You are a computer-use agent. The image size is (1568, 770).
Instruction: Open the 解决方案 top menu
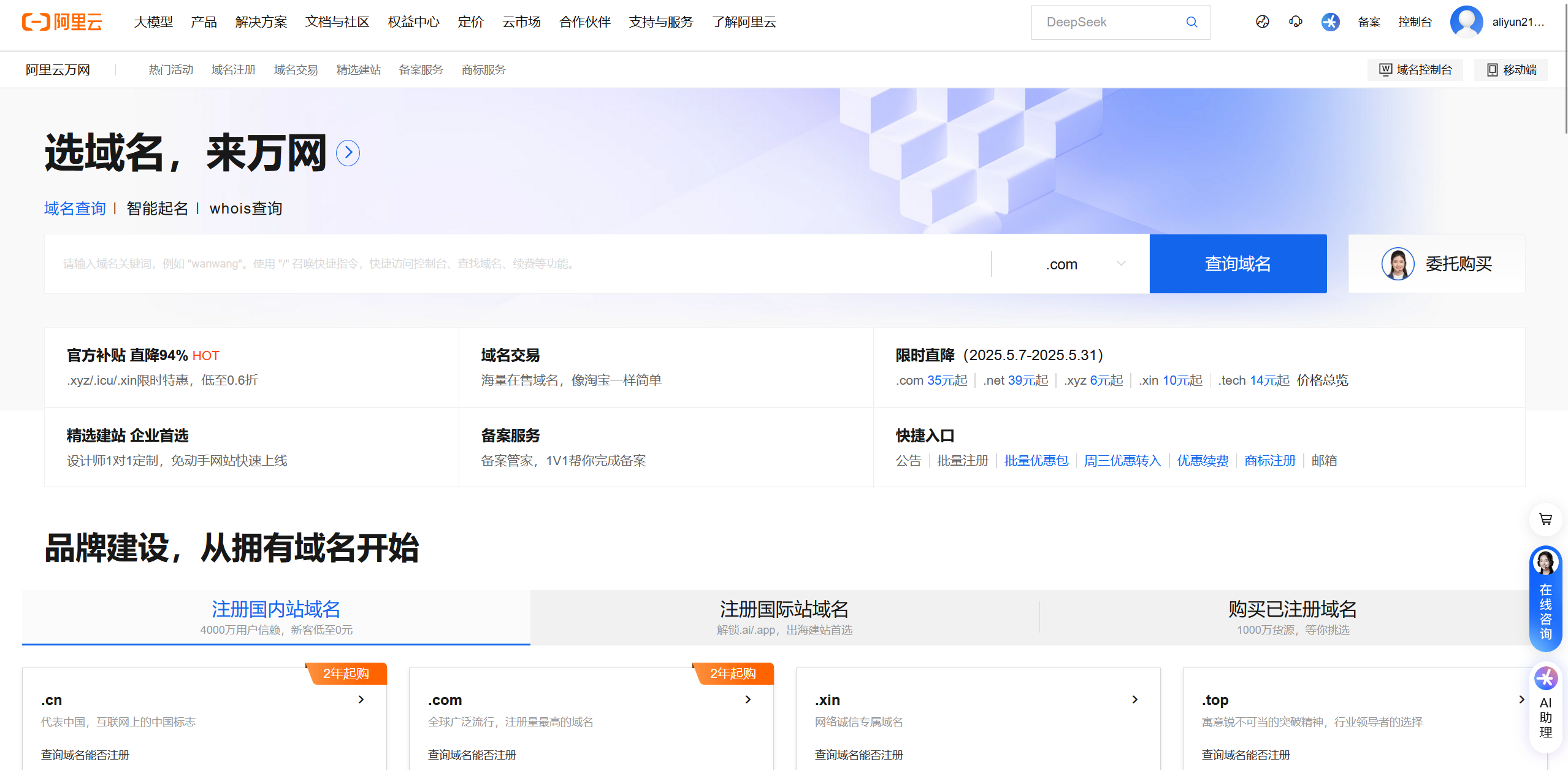261,22
